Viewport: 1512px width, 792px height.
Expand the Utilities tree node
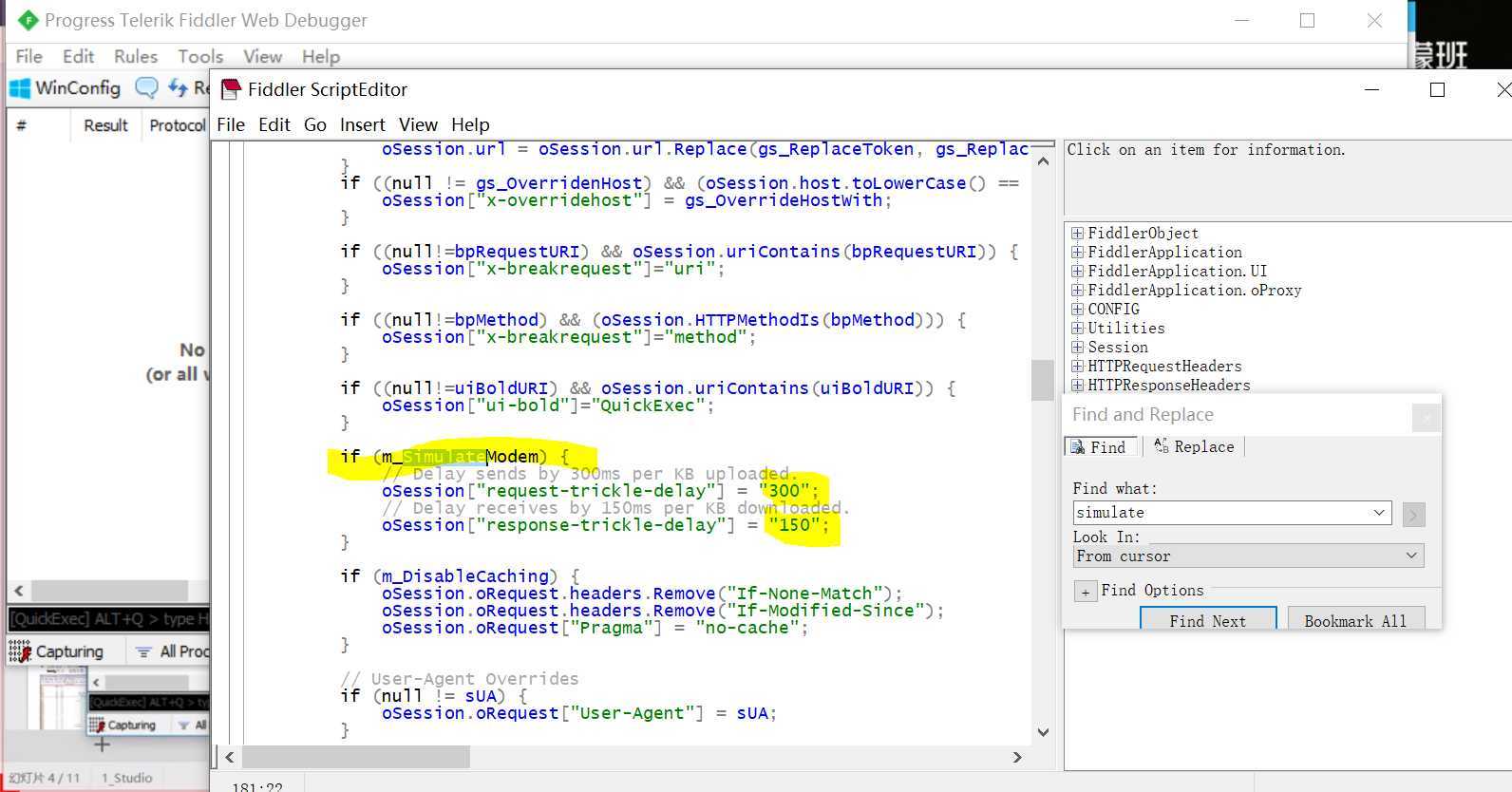click(x=1077, y=328)
